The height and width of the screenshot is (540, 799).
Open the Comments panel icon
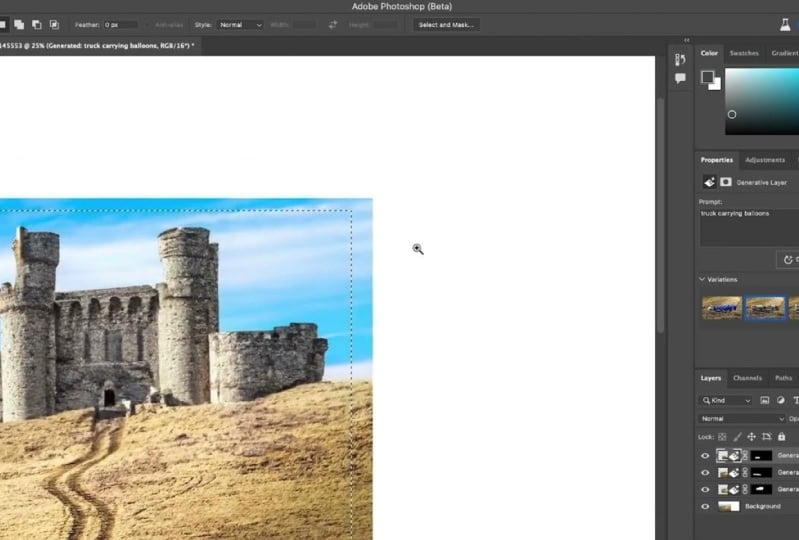(680, 78)
